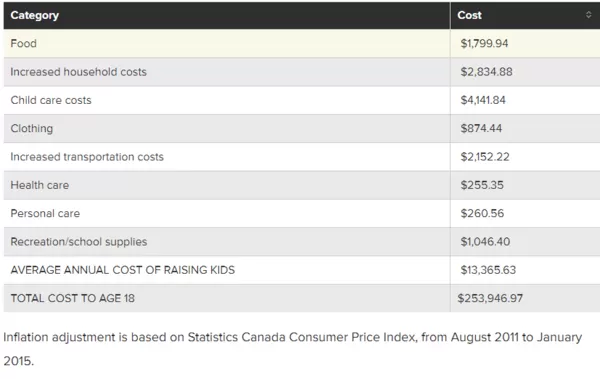Select the Cost column header
The image size is (600, 379).
pyautogui.click(x=525, y=15)
